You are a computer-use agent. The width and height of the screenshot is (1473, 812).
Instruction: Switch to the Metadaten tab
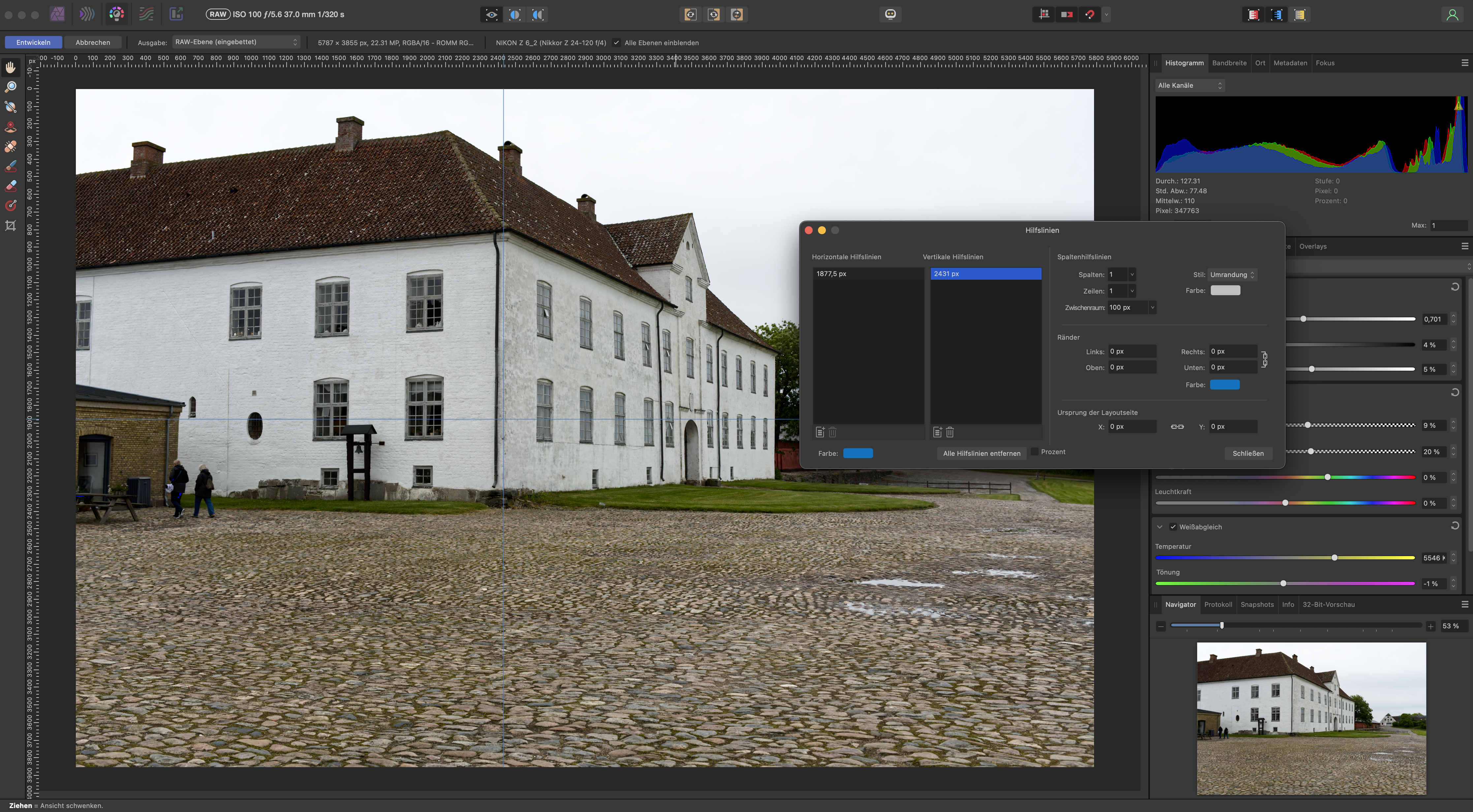click(x=1290, y=63)
